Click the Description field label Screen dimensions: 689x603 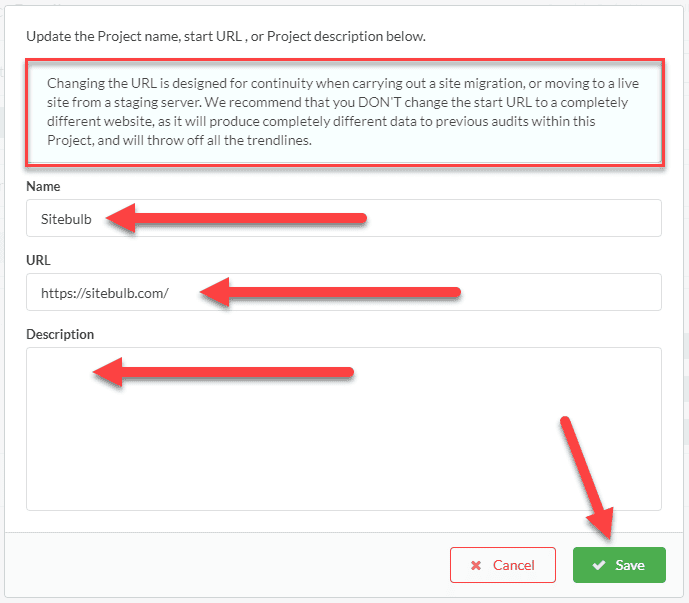coord(60,334)
